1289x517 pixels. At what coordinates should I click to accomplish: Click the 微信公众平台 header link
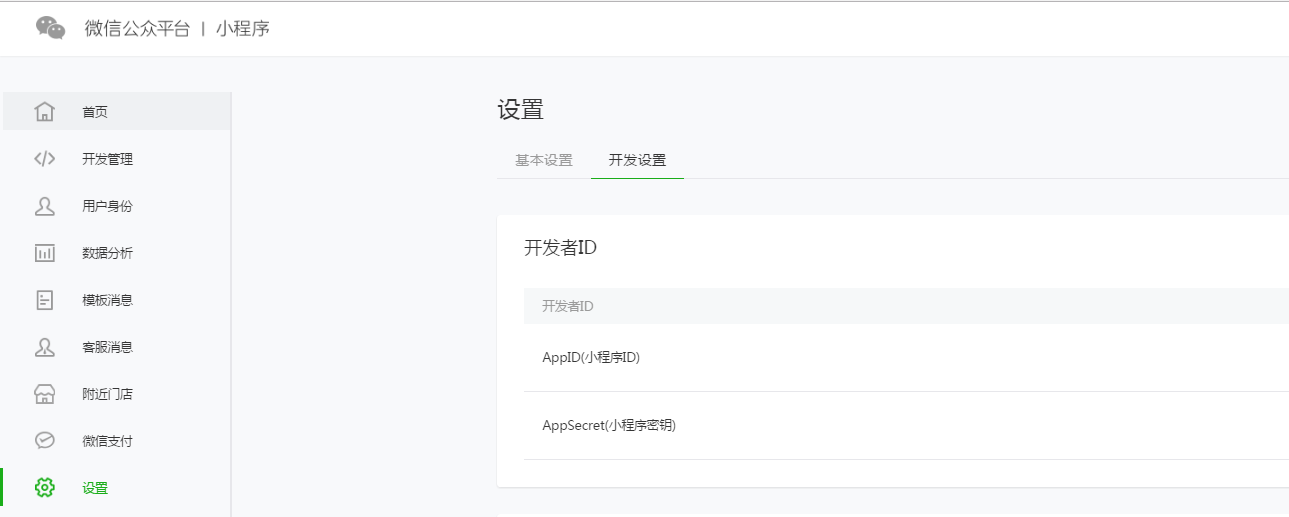[x=137, y=28]
